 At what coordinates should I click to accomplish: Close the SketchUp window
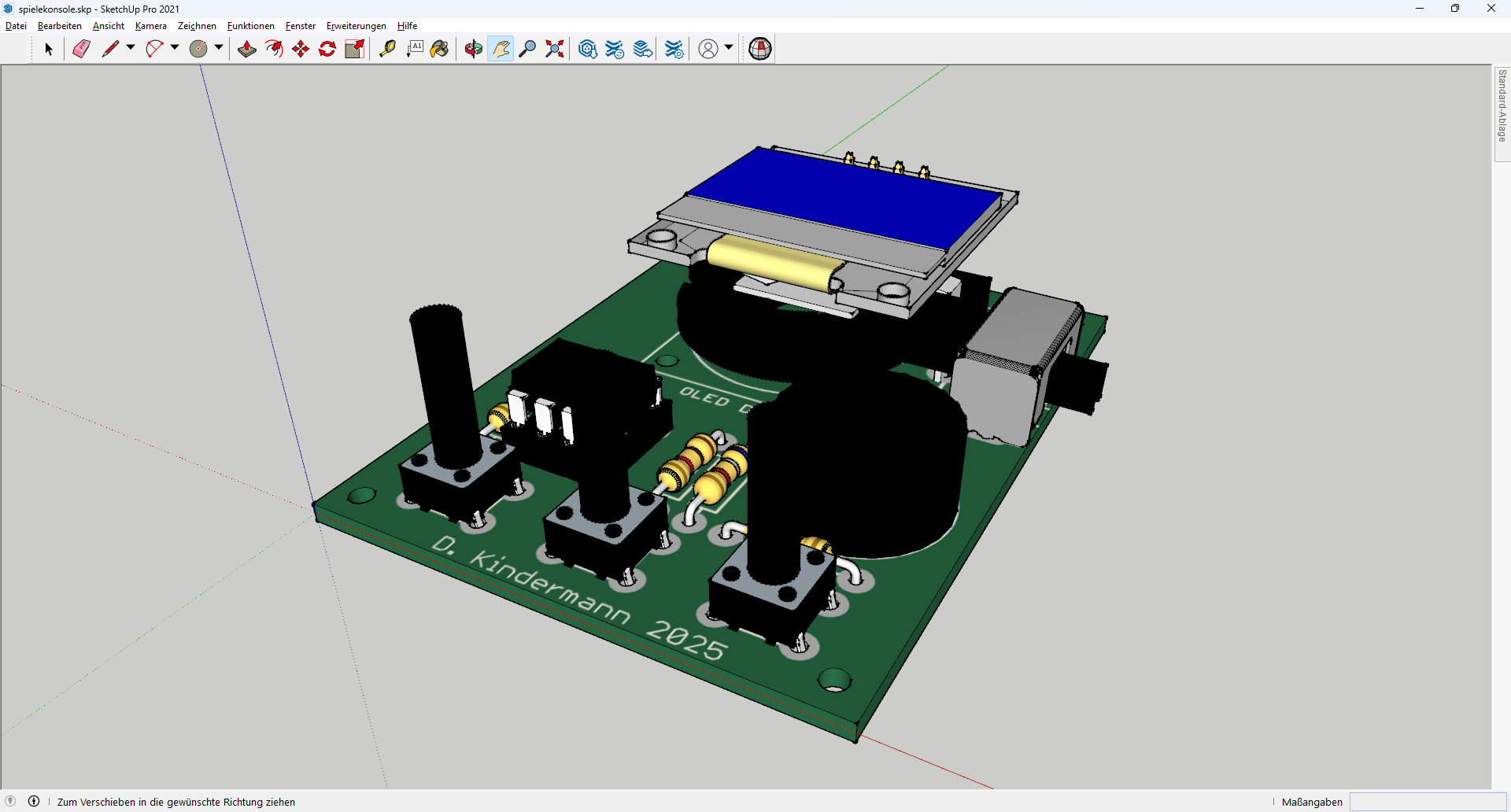1491,9
